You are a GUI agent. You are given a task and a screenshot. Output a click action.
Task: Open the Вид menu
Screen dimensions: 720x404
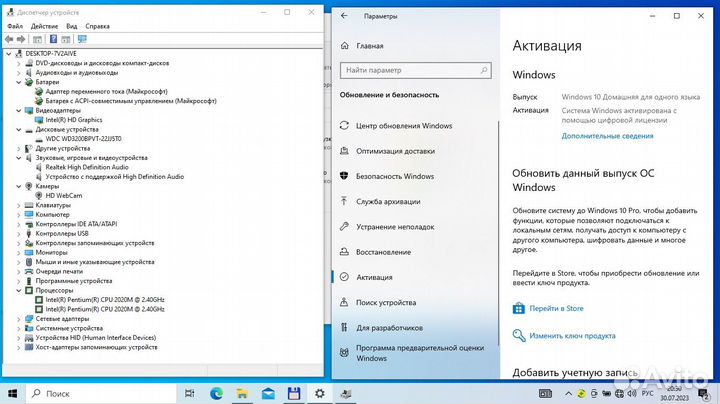[x=71, y=25]
